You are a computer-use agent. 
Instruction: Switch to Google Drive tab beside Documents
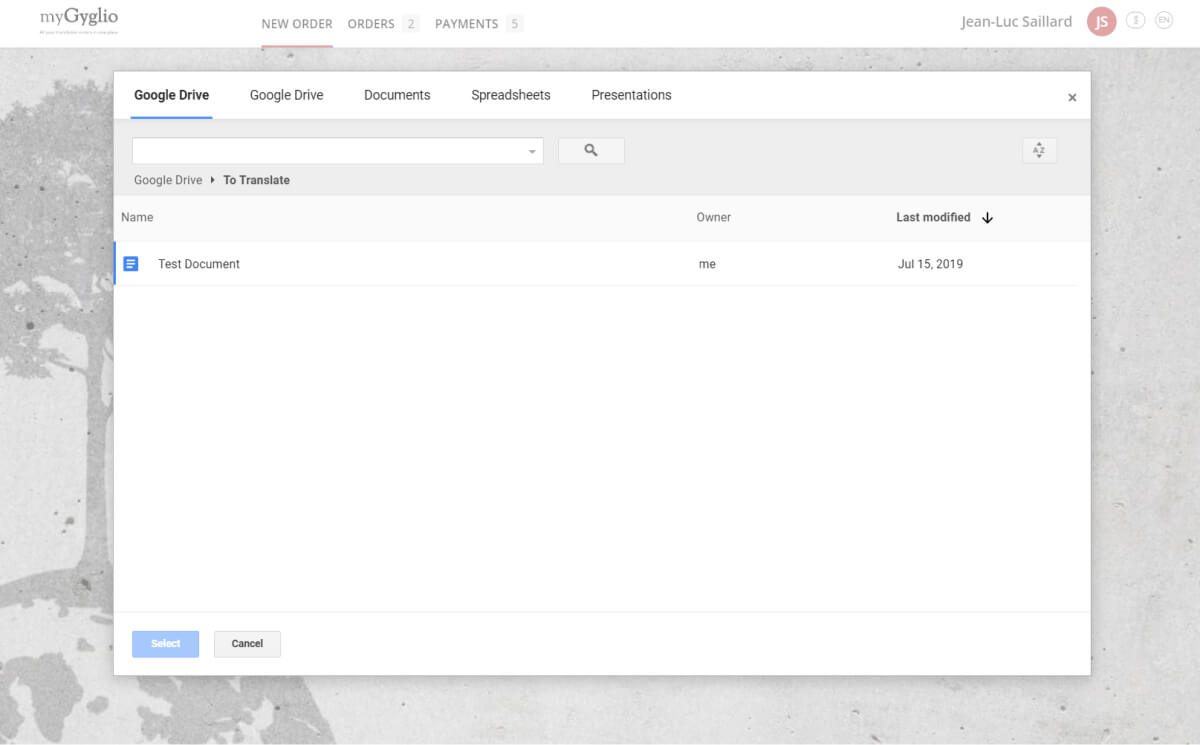pyautogui.click(x=286, y=96)
